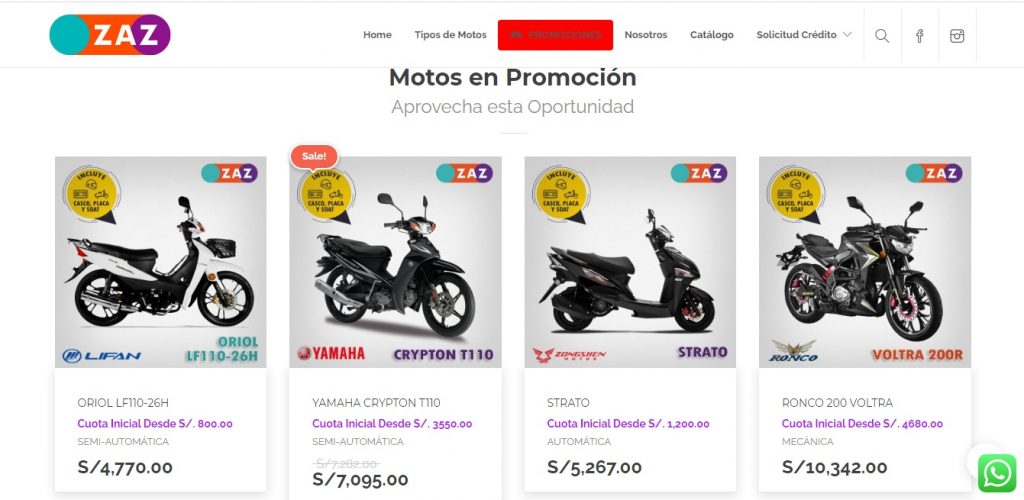Open the YAMAHA CRYPTON T110 product link
Image resolution: width=1024 pixels, height=500 pixels.
coord(376,403)
